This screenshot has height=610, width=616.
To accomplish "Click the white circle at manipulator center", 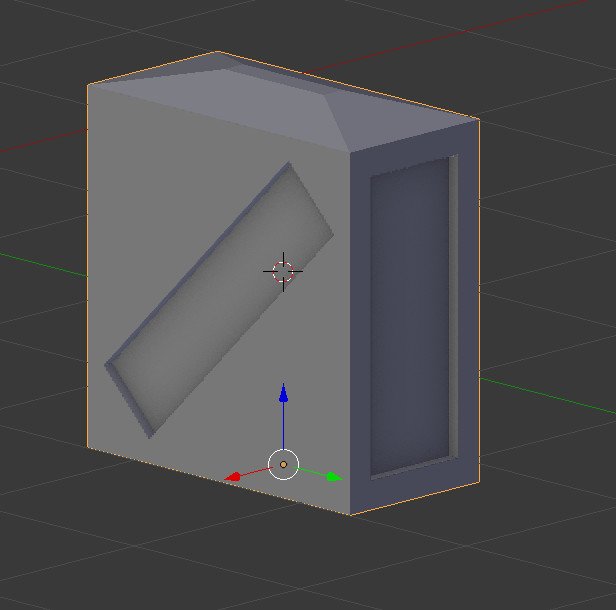I will [x=284, y=464].
